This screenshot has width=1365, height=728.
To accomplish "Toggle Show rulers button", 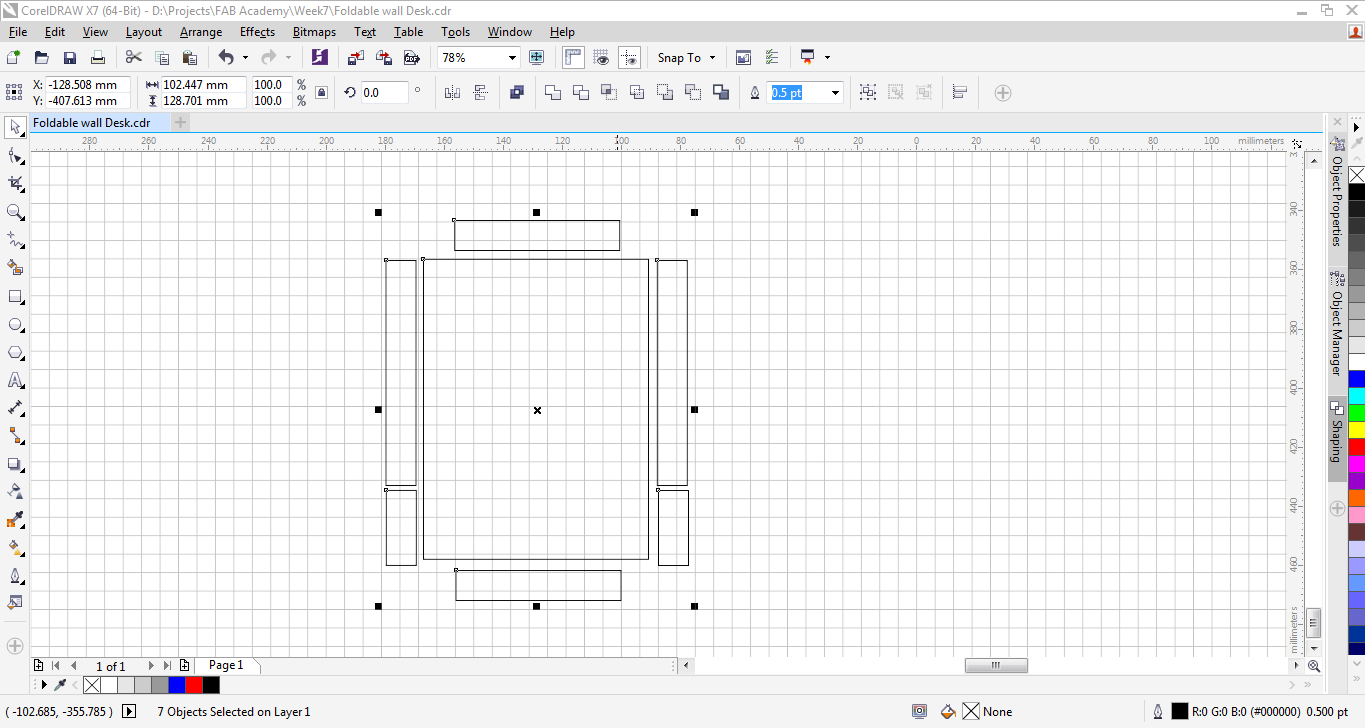I will pos(573,58).
